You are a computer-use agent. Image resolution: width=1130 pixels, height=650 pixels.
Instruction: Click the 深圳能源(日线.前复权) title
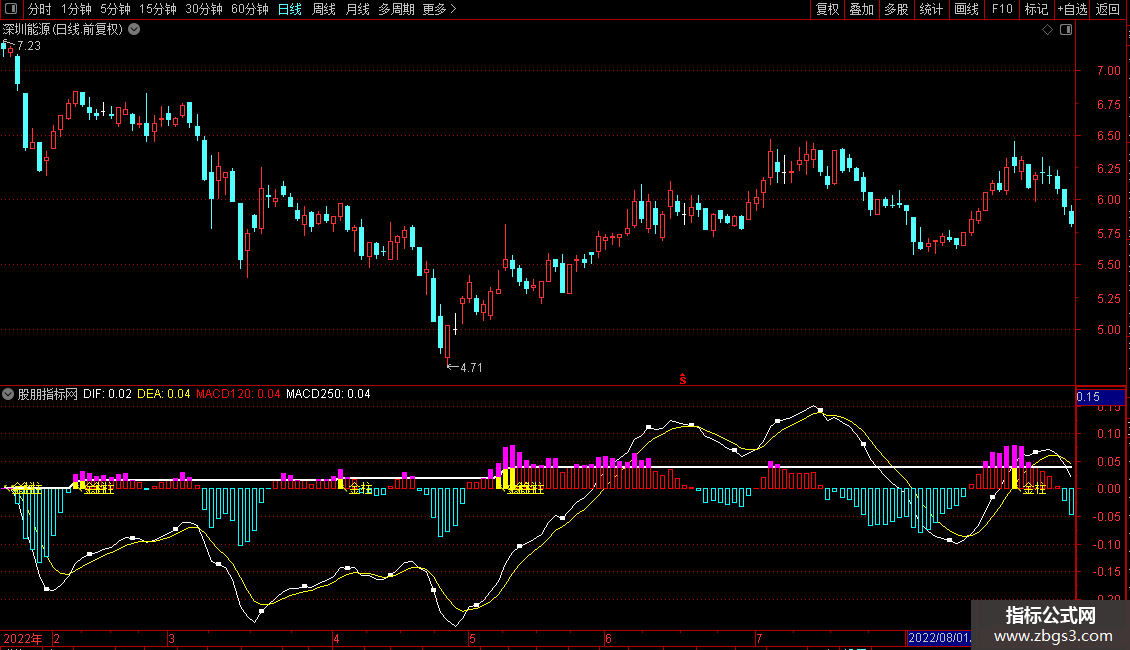coord(63,30)
